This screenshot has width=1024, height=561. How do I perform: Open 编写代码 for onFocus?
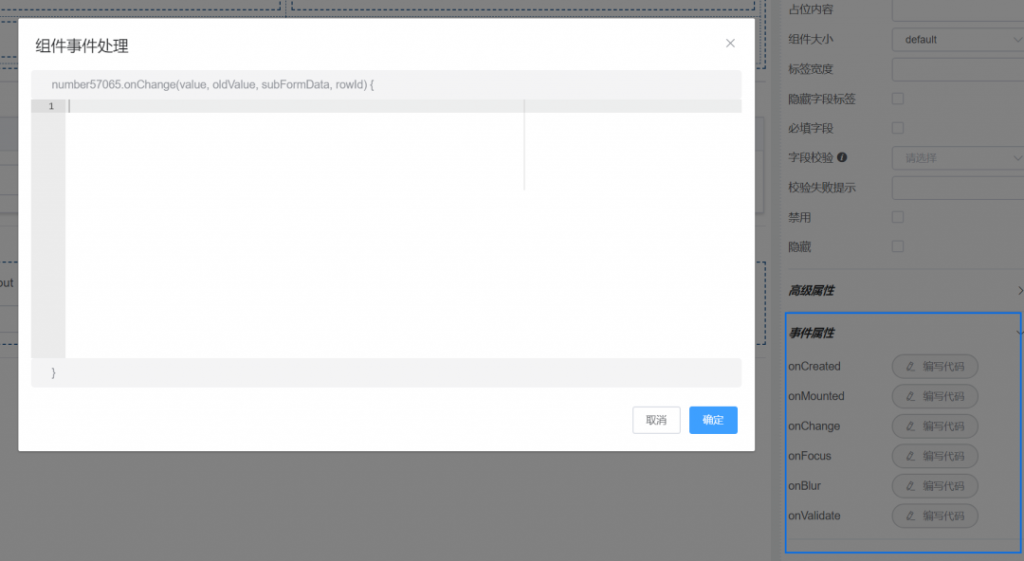935,456
